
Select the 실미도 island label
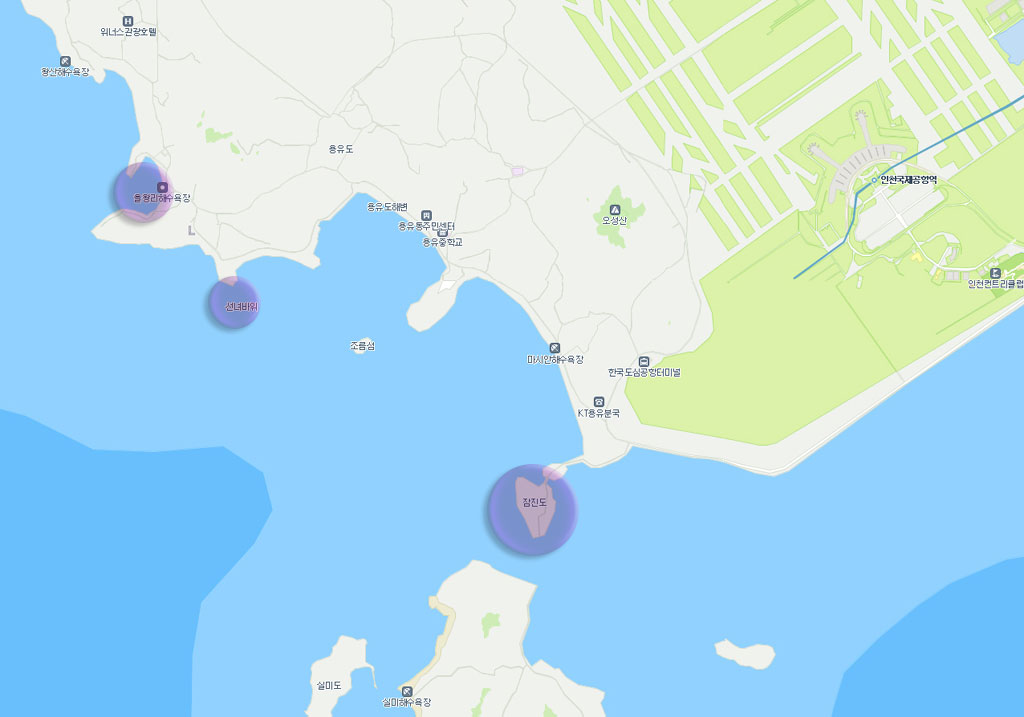[329, 685]
